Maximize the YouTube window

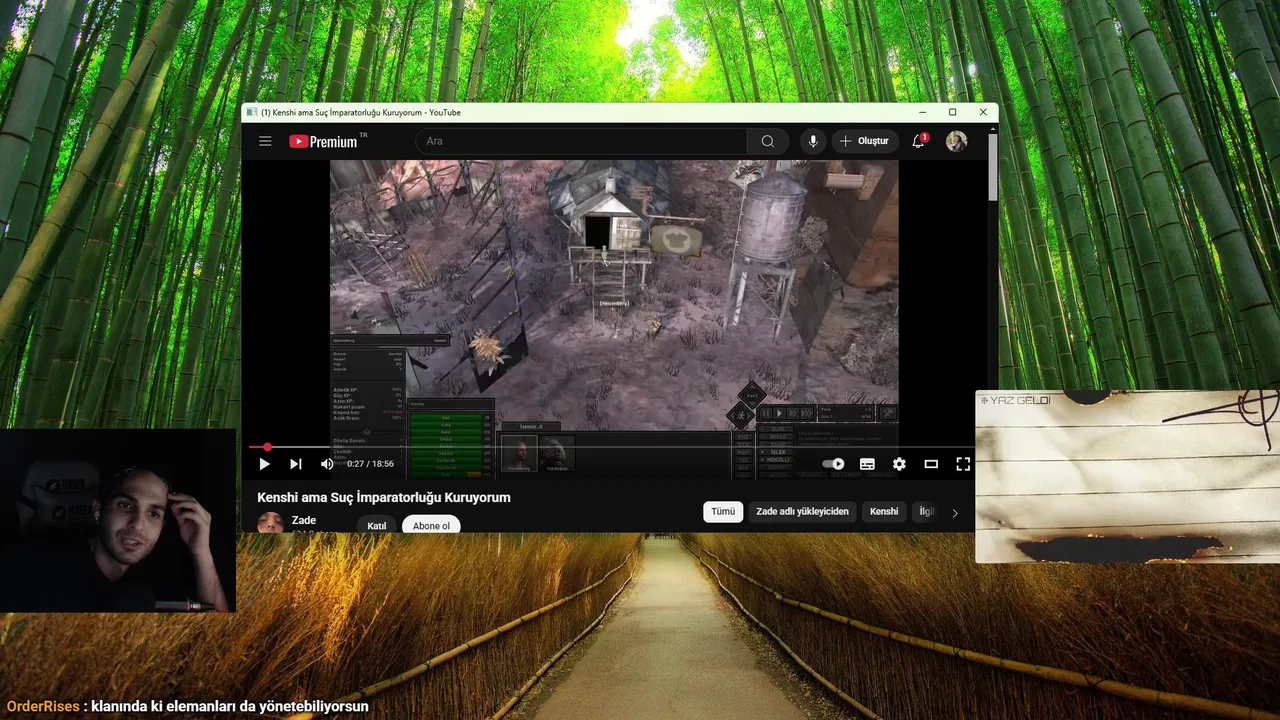coord(952,112)
